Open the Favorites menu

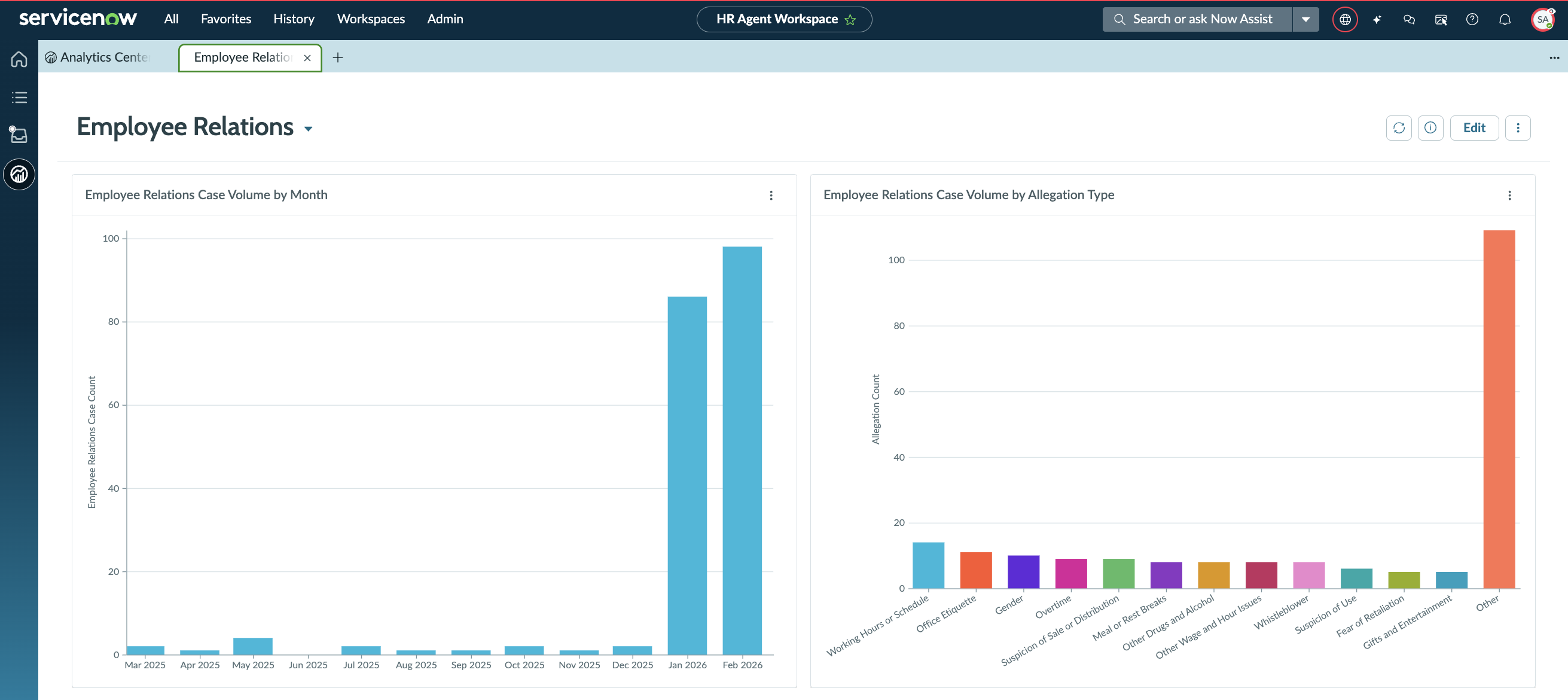click(x=226, y=19)
